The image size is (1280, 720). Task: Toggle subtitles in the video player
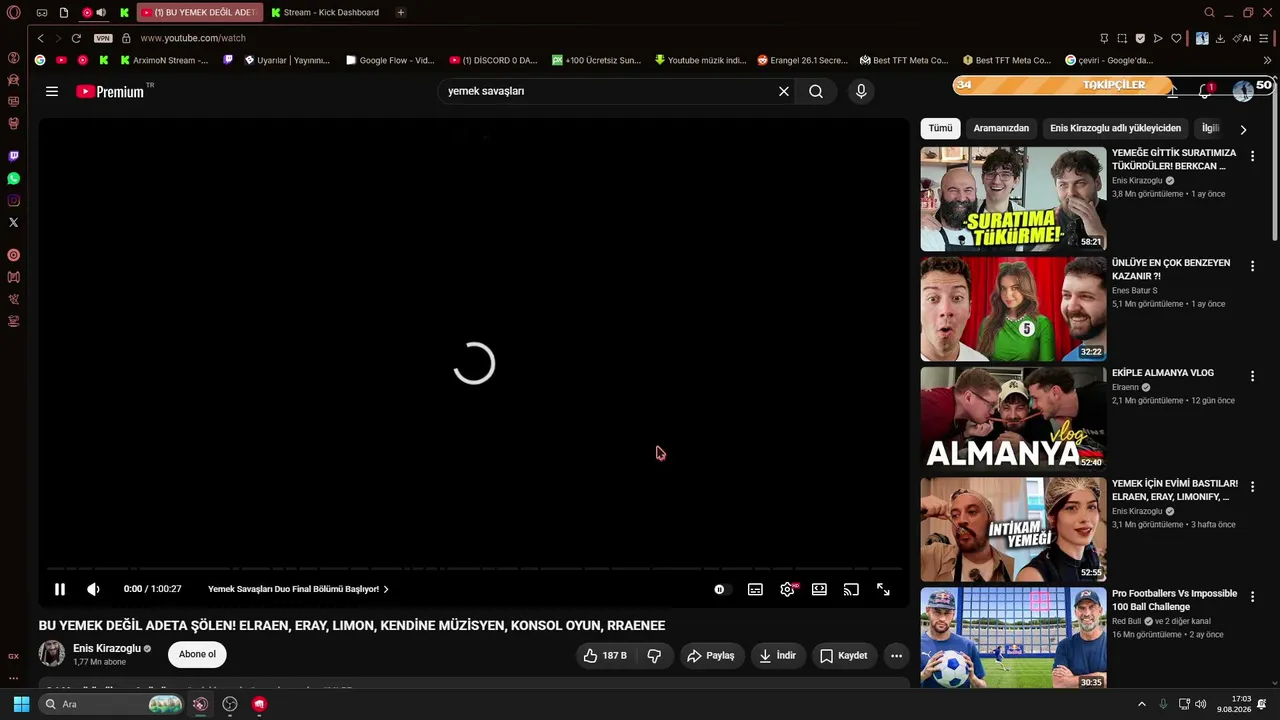pyautogui.click(x=755, y=589)
